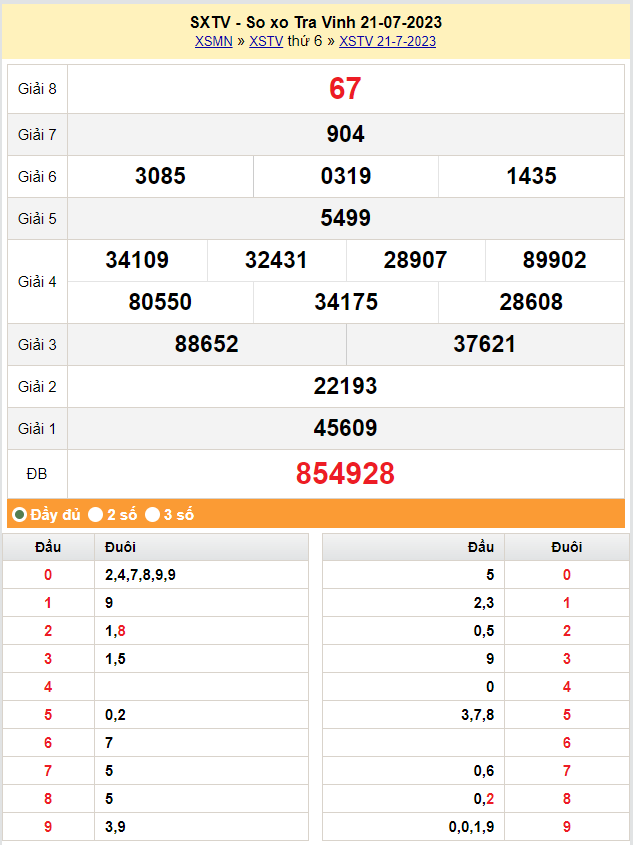Click the head digits entry 0,0,1,9

(x=471, y=827)
